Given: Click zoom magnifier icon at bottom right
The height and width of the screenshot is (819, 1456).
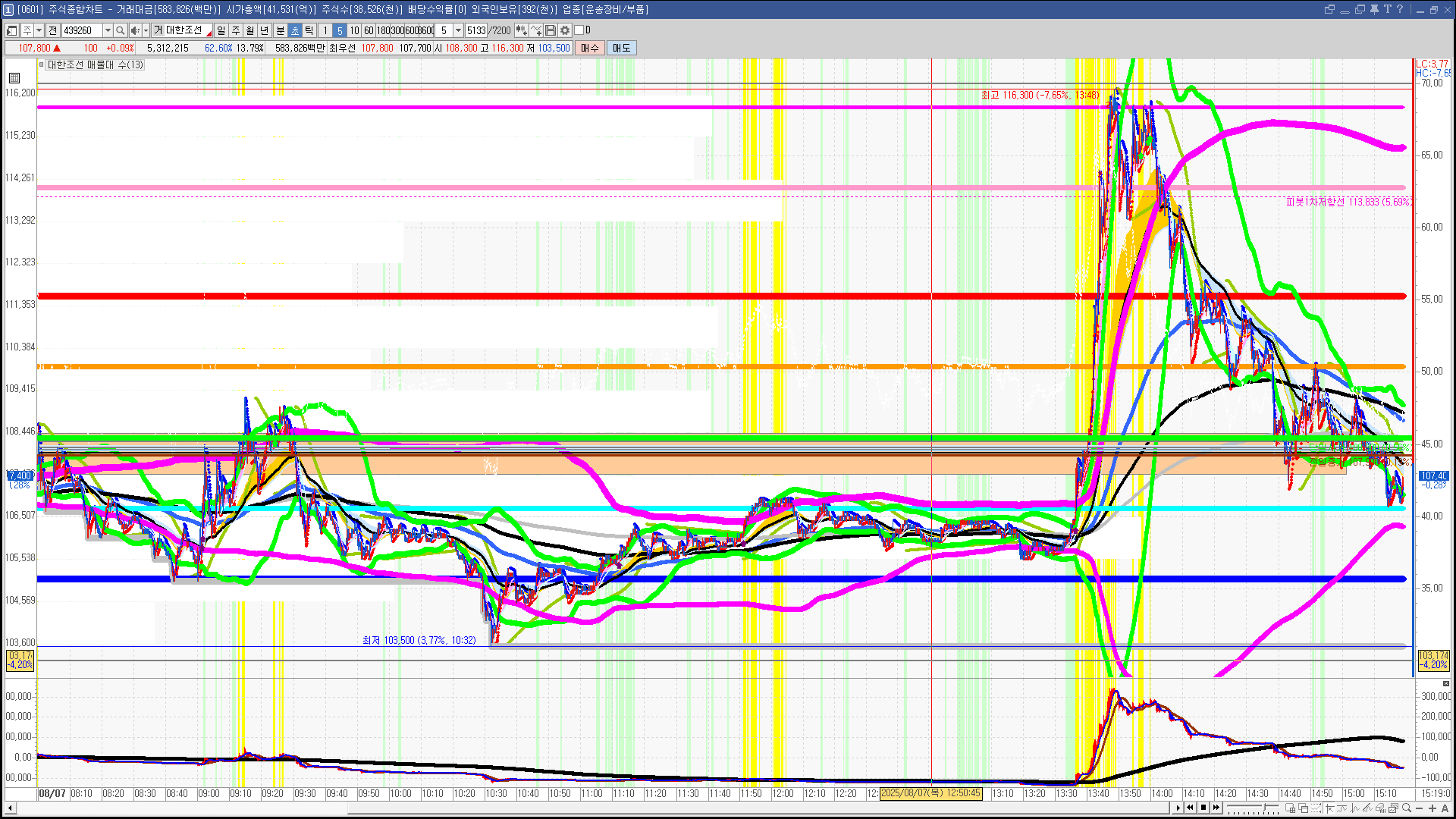Looking at the screenshot, I should point(1407,808).
